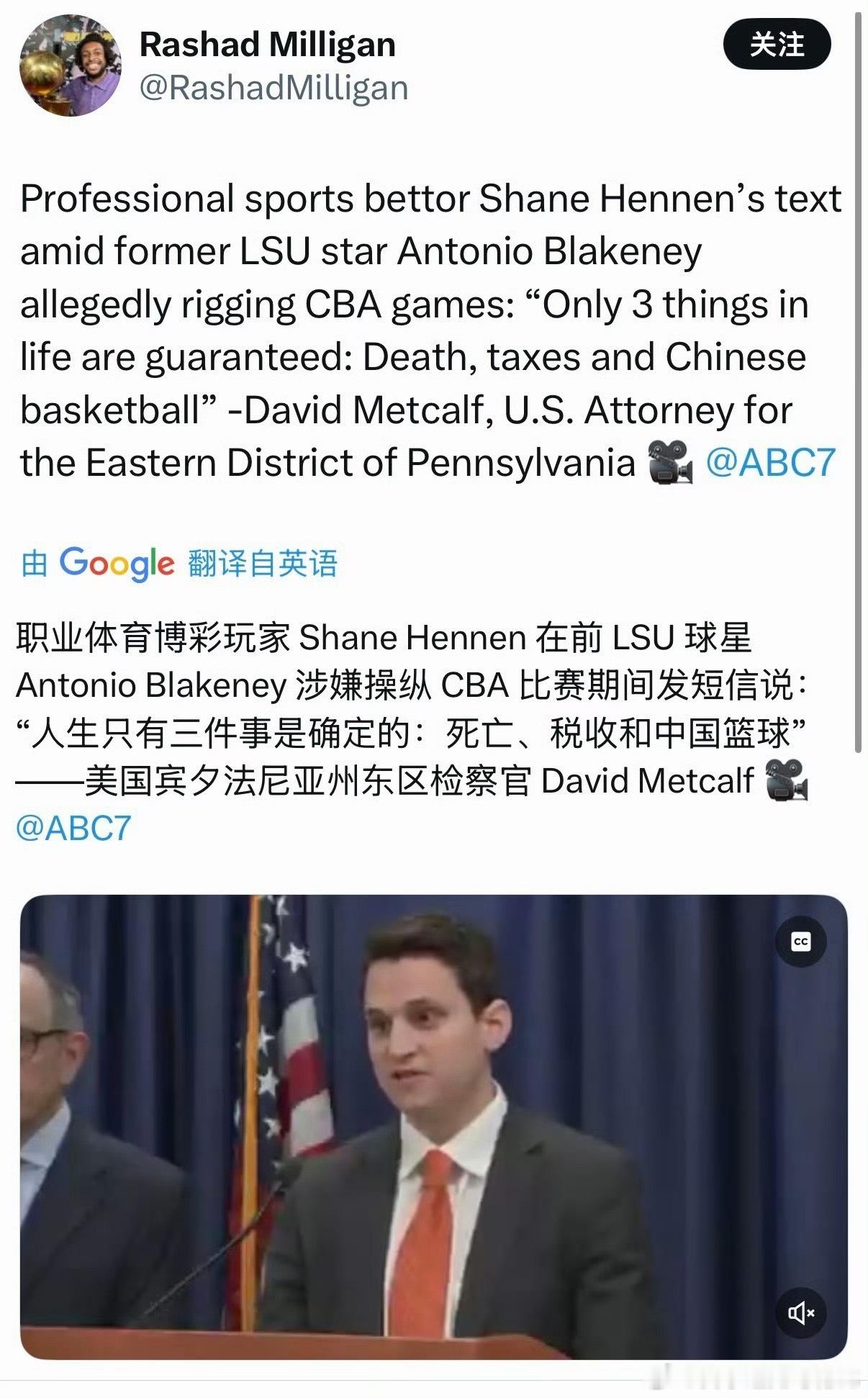The image size is (868, 1398).
Task: Click the English tweet text paragraph
Action: (x=430, y=330)
